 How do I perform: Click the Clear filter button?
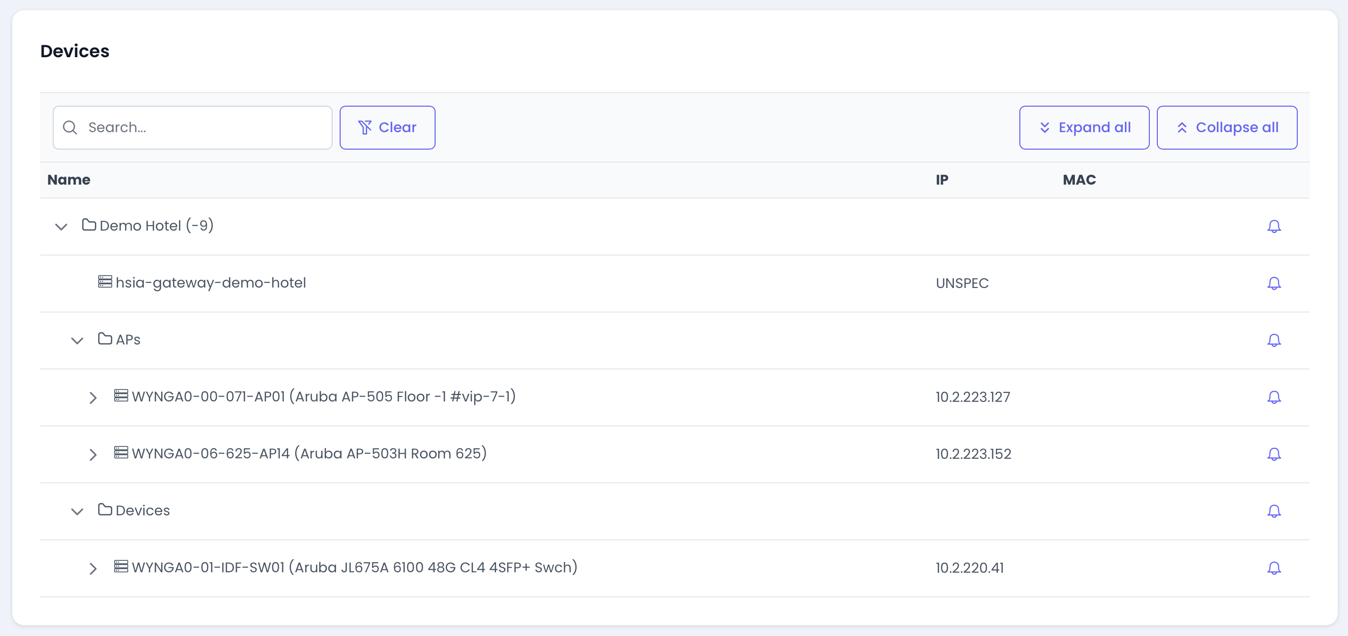point(387,128)
